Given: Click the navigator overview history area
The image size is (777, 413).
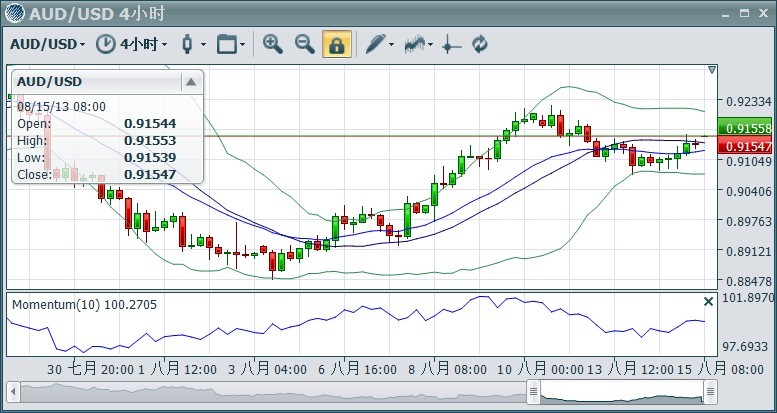Looking at the screenshot, I should pyautogui.click(x=274, y=392).
